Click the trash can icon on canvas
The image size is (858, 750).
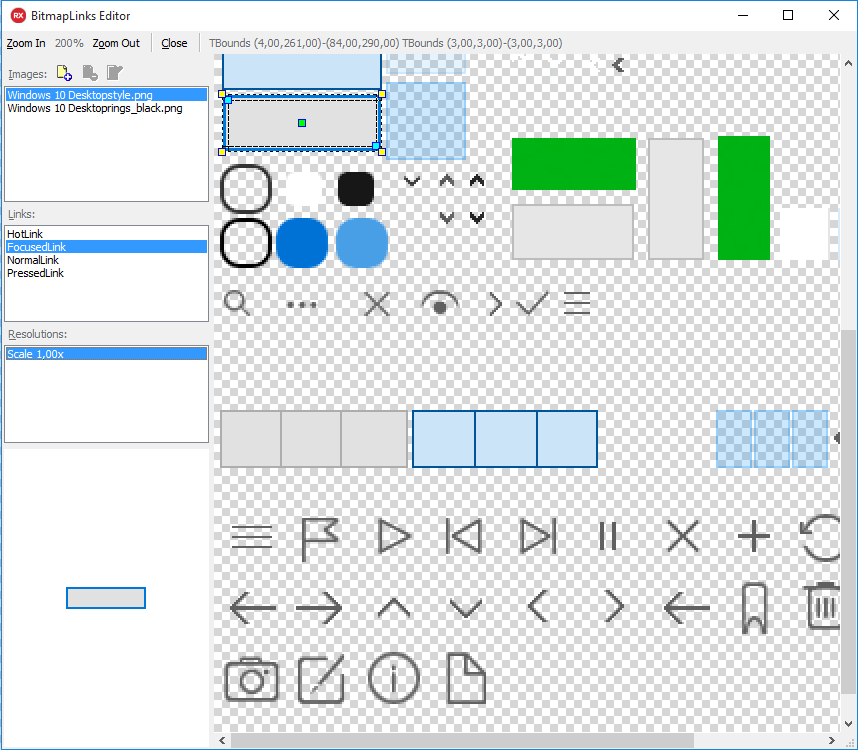click(822, 606)
